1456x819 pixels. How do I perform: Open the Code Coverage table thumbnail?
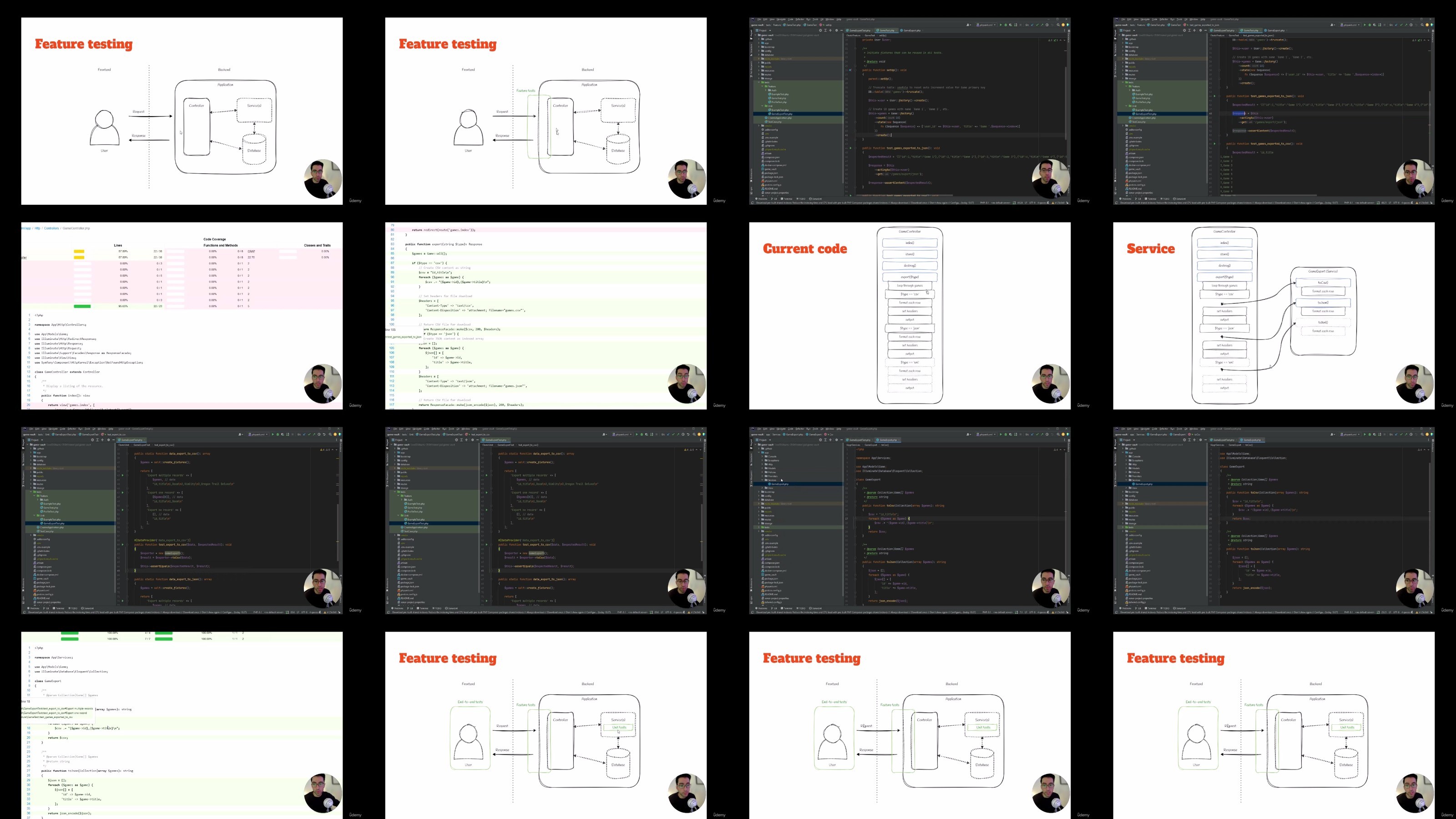[x=182, y=315]
